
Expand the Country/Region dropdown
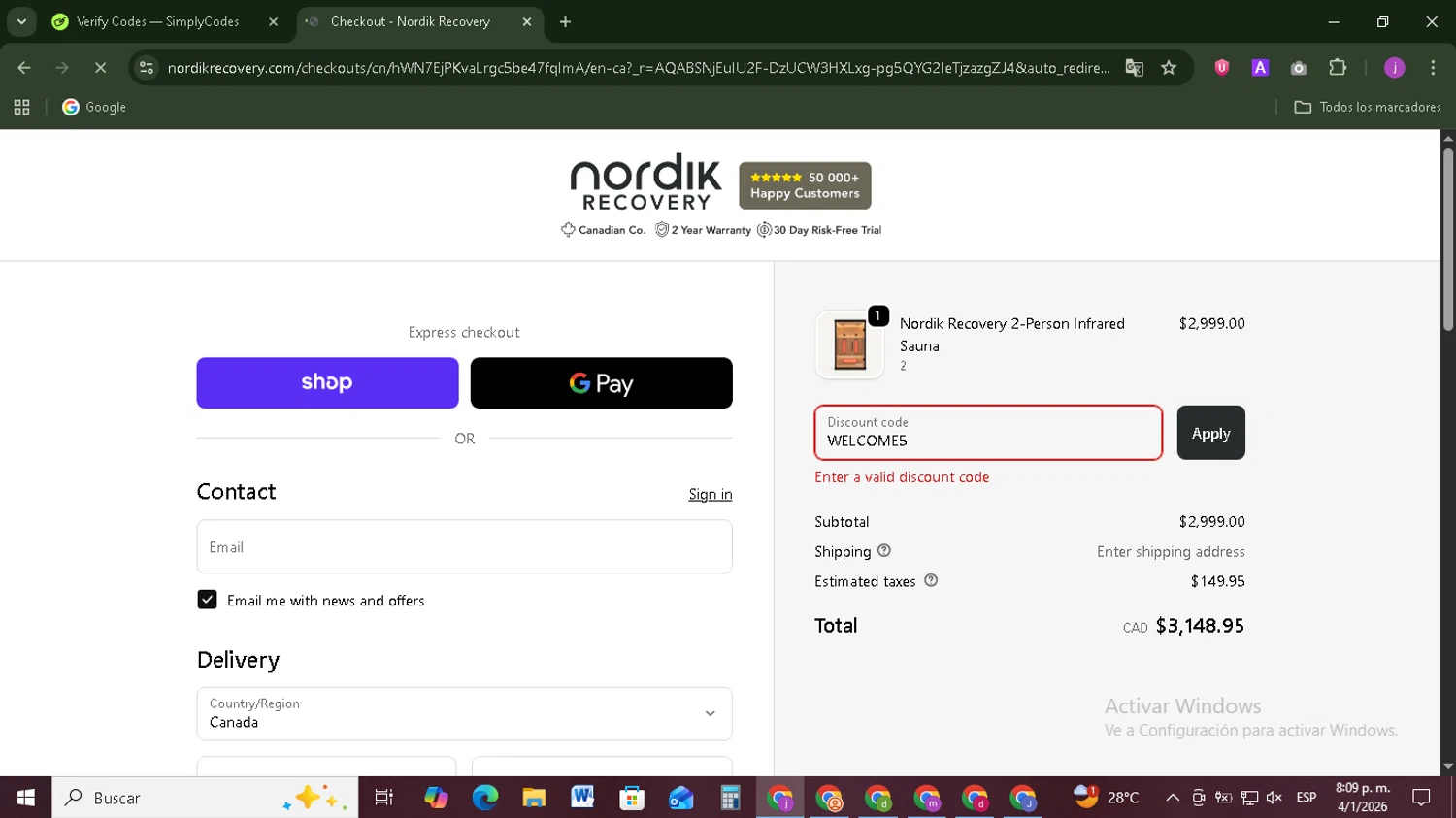click(464, 713)
